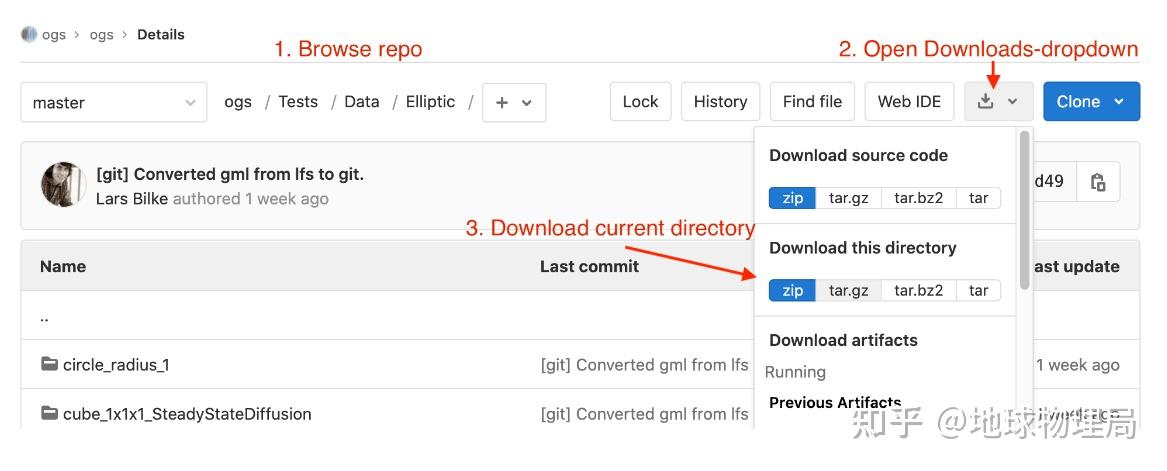Select zip under Download source code

click(792, 198)
